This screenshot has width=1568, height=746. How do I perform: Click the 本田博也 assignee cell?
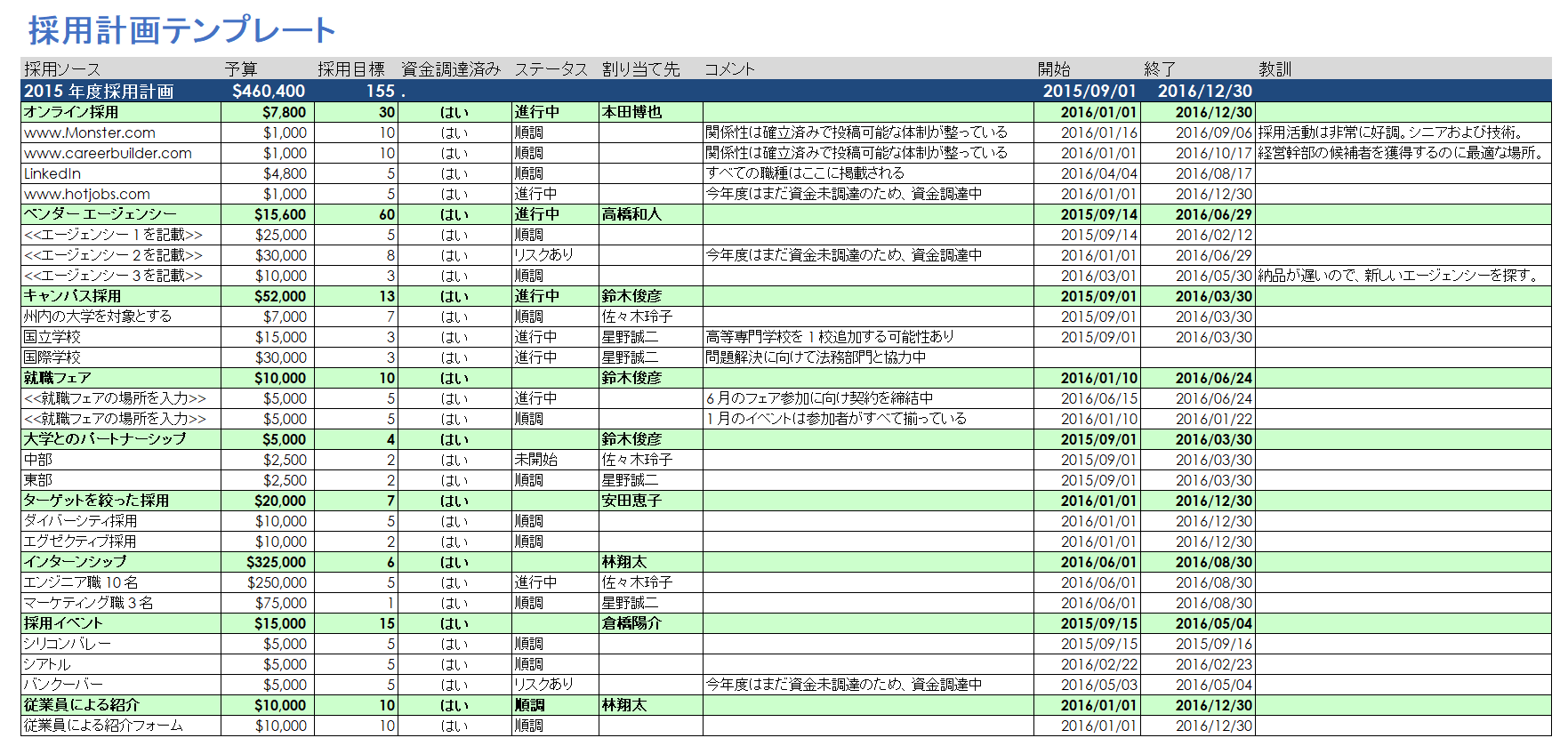(631, 113)
